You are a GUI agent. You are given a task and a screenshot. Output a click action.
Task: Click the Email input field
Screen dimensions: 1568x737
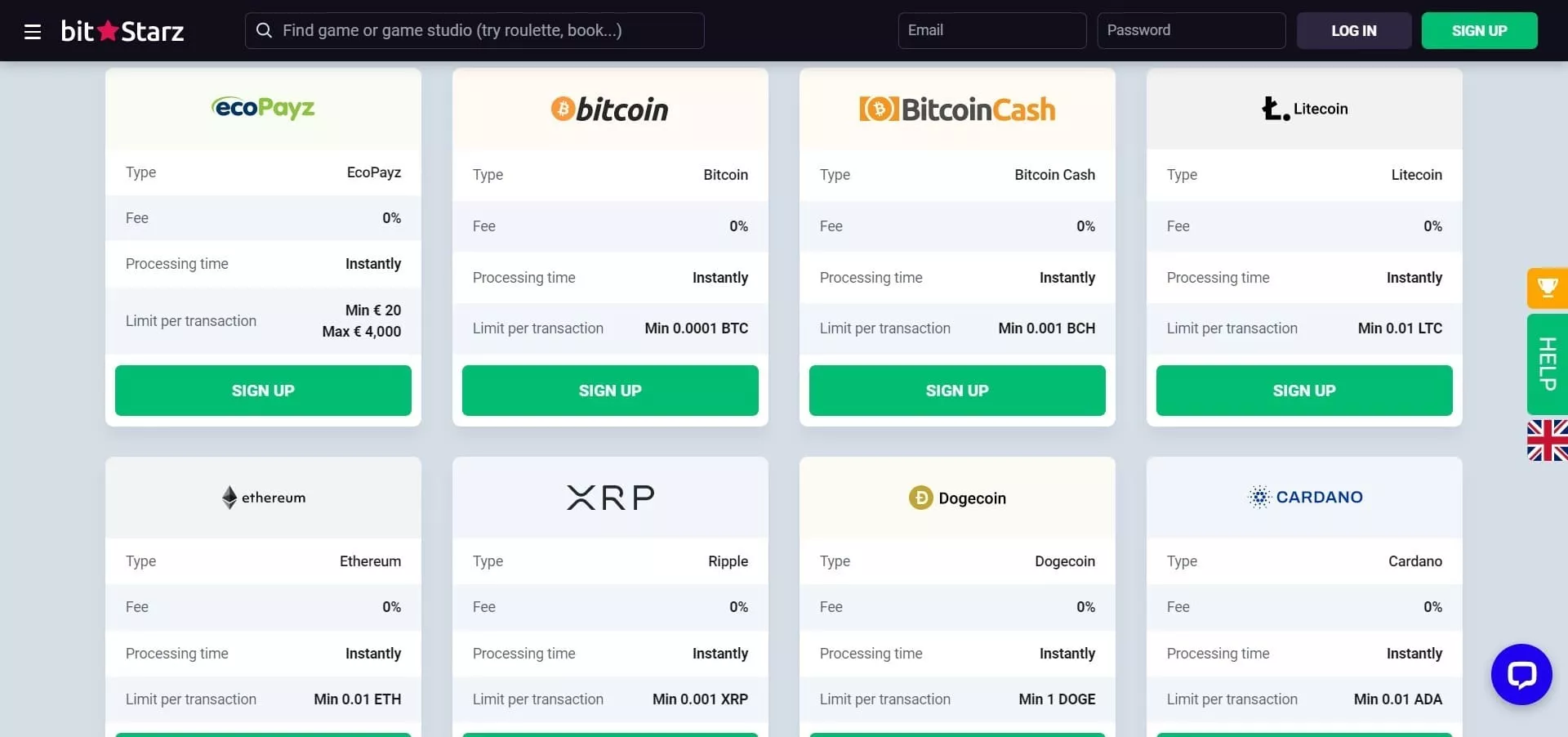991,30
